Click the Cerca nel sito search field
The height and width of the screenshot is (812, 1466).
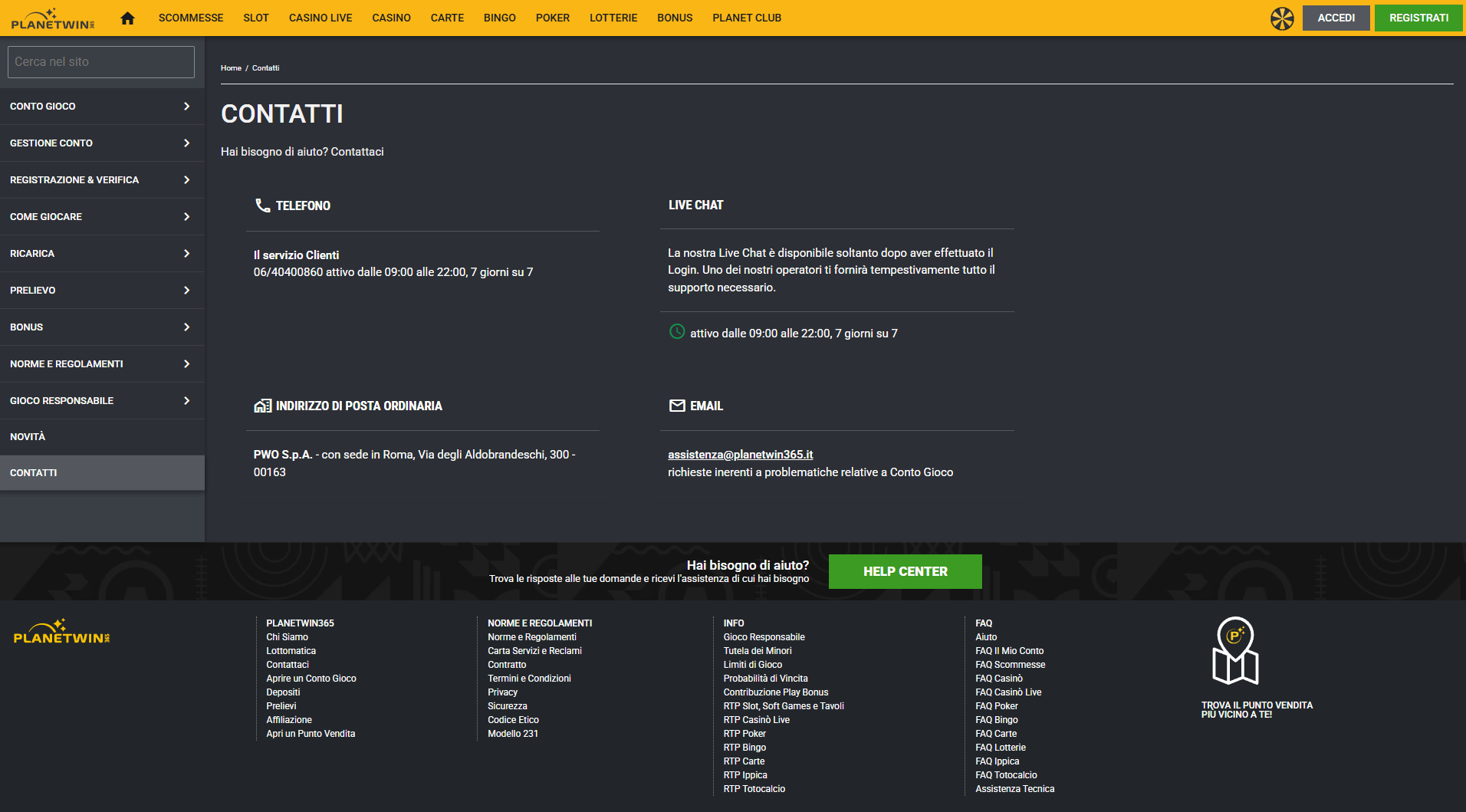[x=101, y=62]
